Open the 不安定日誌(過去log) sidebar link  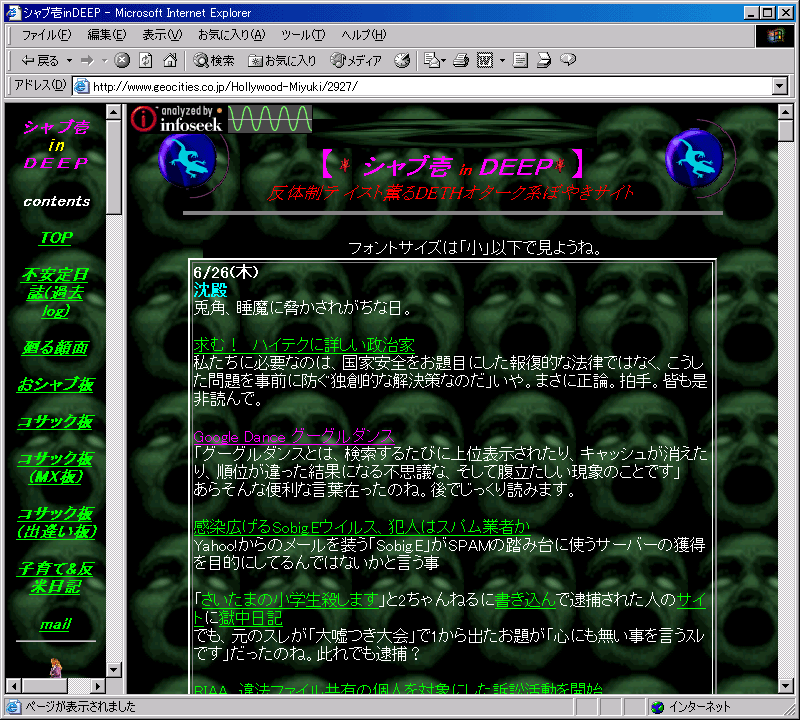point(56,293)
